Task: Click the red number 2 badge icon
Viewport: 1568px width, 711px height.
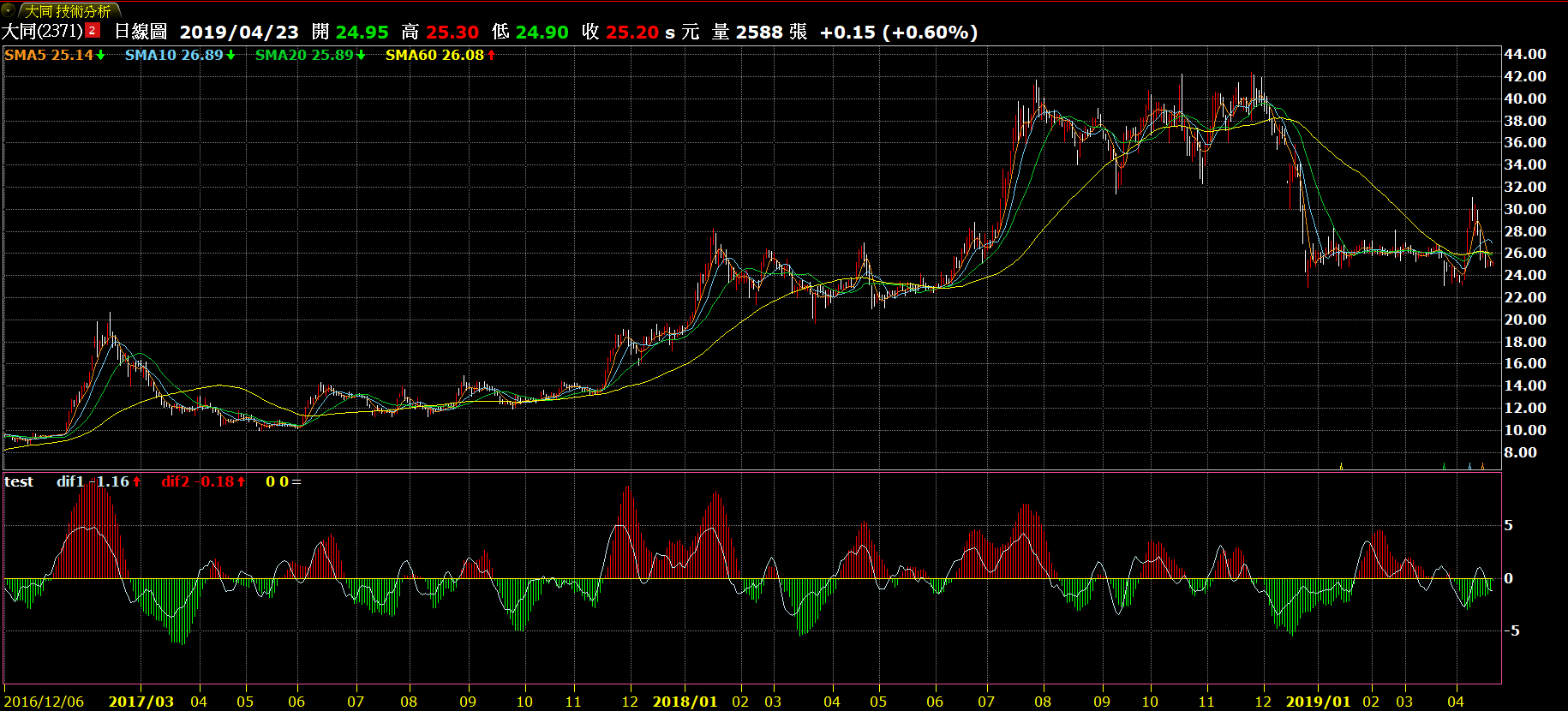Action: (93, 31)
